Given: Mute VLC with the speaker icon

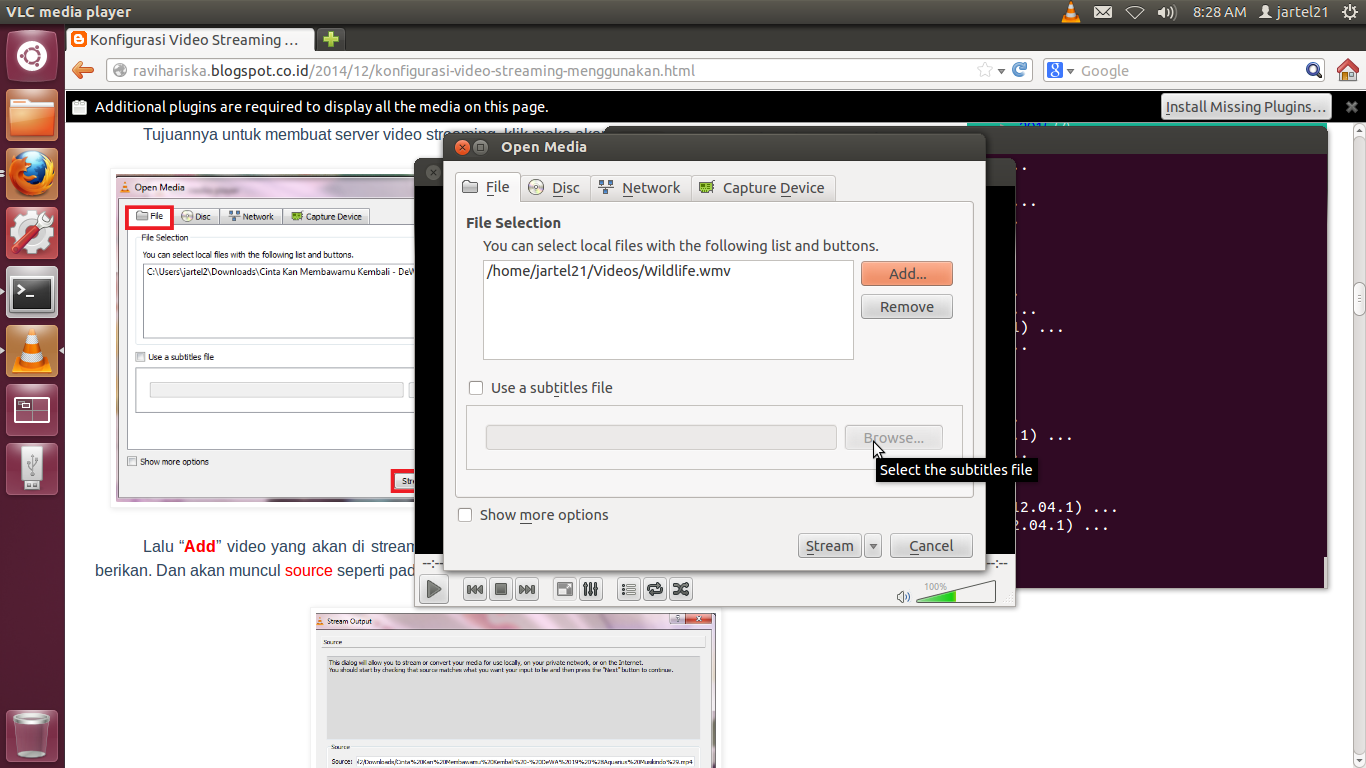Looking at the screenshot, I should (x=903, y=596).
